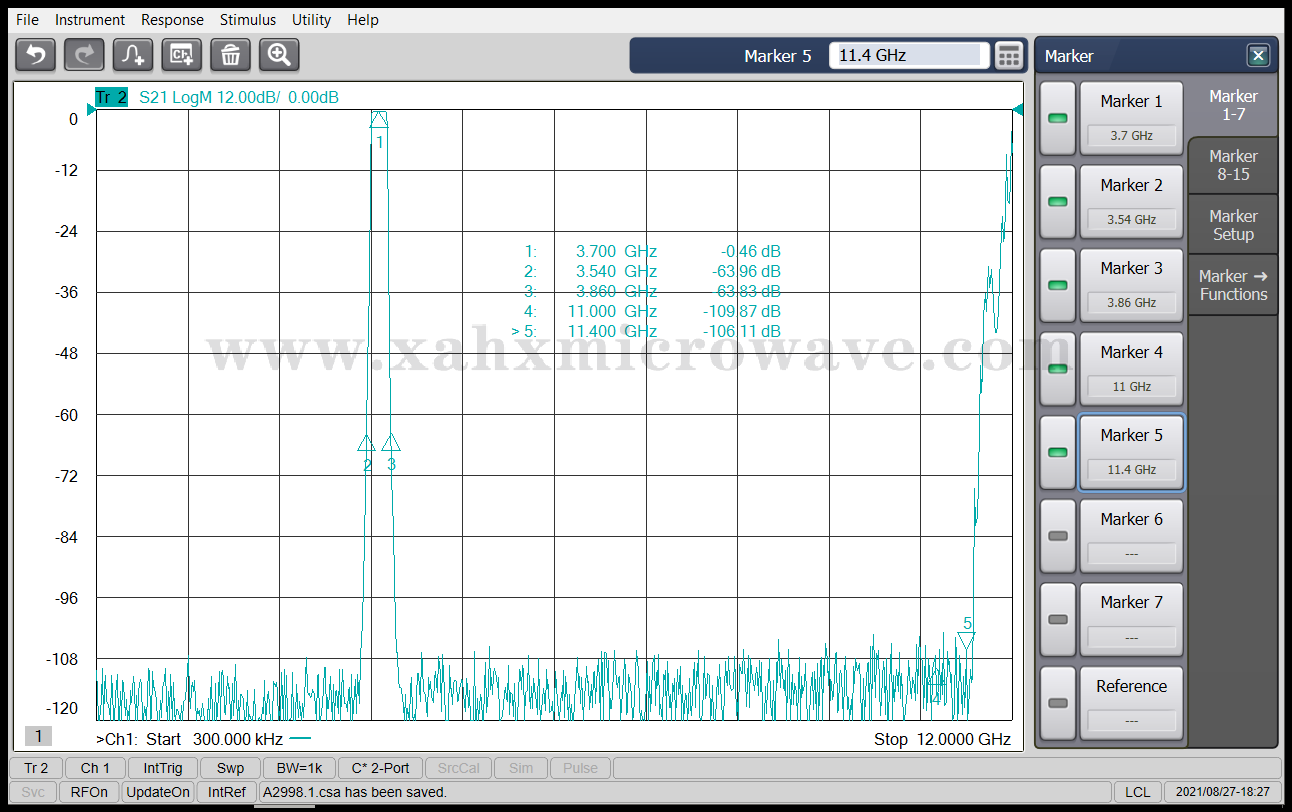Image resolution: width=1292 pixels, height=812 pixels.
Task: Select the Marker 6 softkey
Action: 1131,536
